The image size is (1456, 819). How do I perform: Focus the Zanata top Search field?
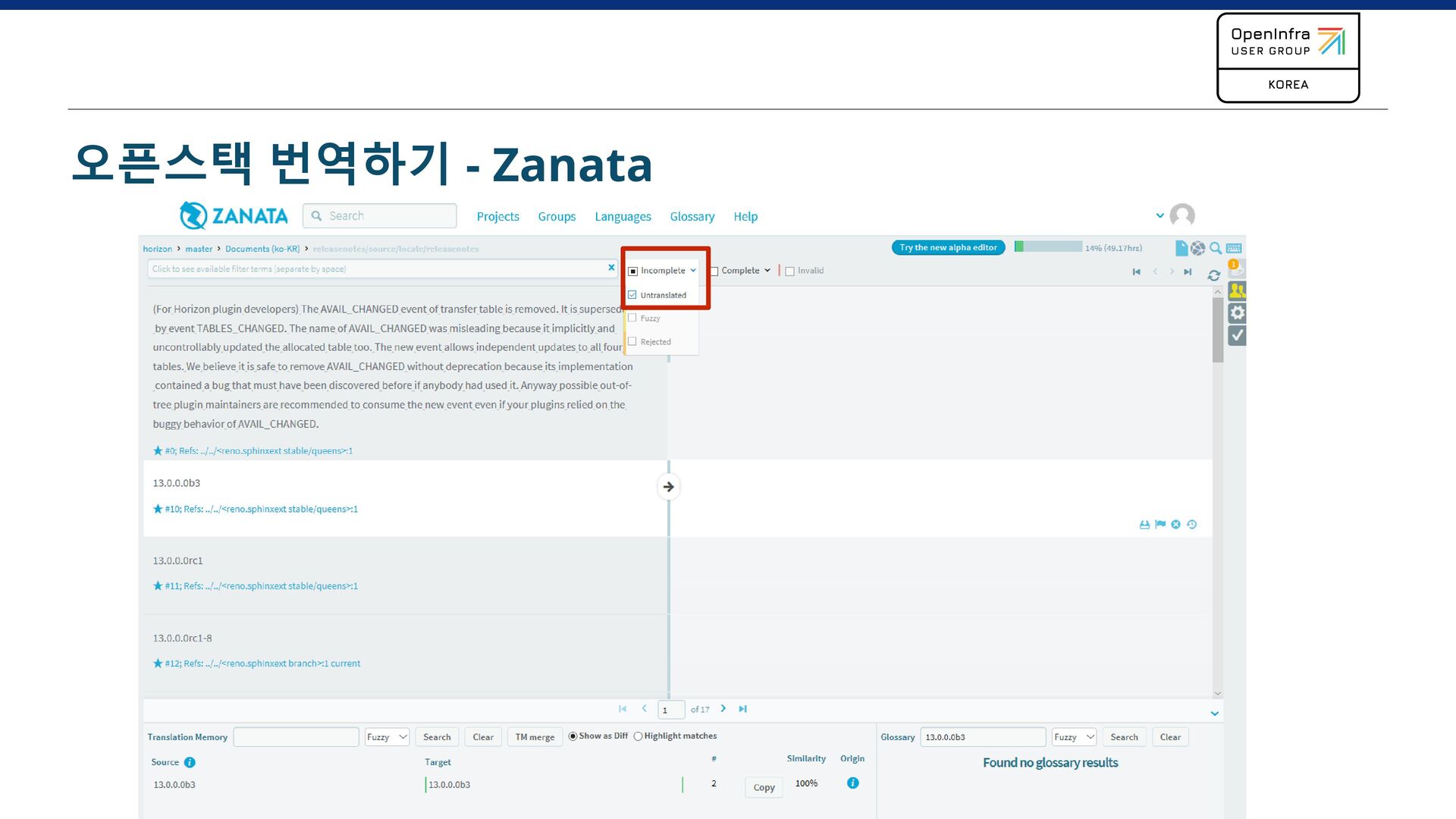(380, 216)
